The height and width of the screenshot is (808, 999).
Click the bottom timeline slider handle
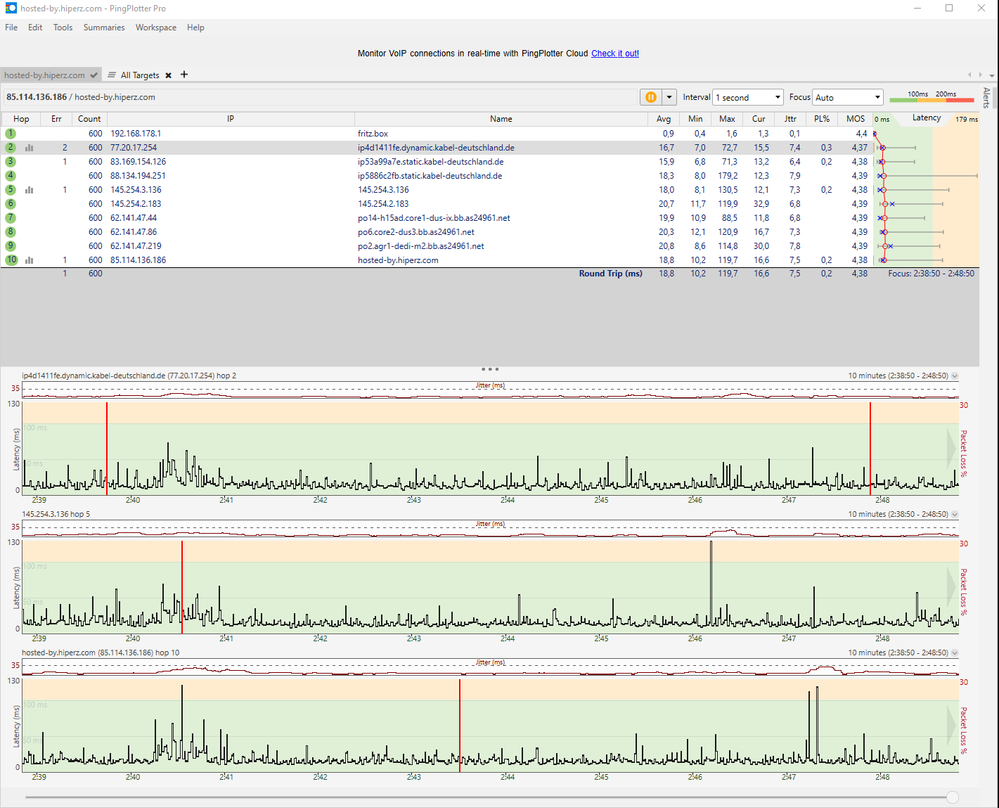(x=951, y=797)
